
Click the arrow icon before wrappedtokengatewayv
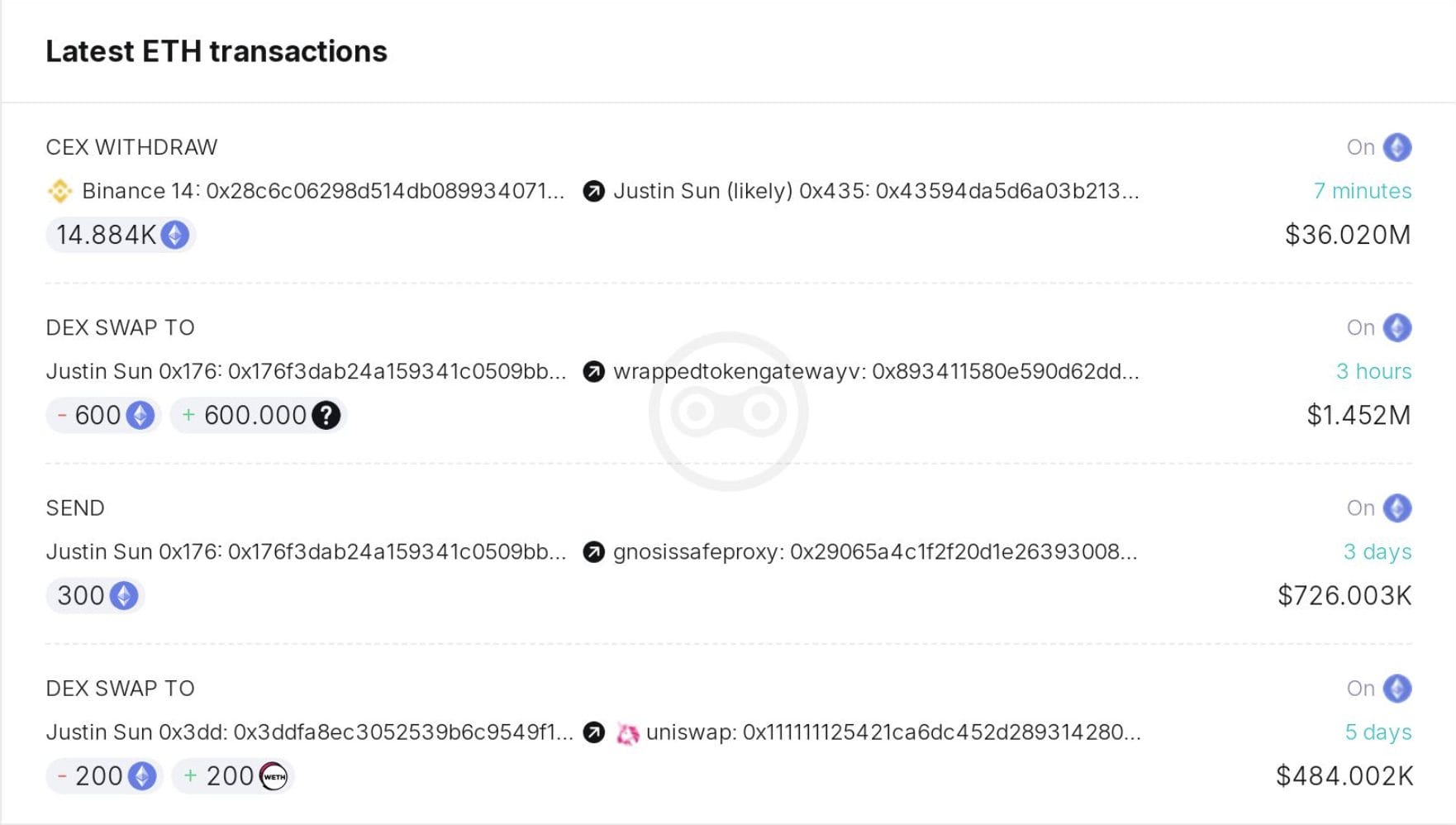593,372
